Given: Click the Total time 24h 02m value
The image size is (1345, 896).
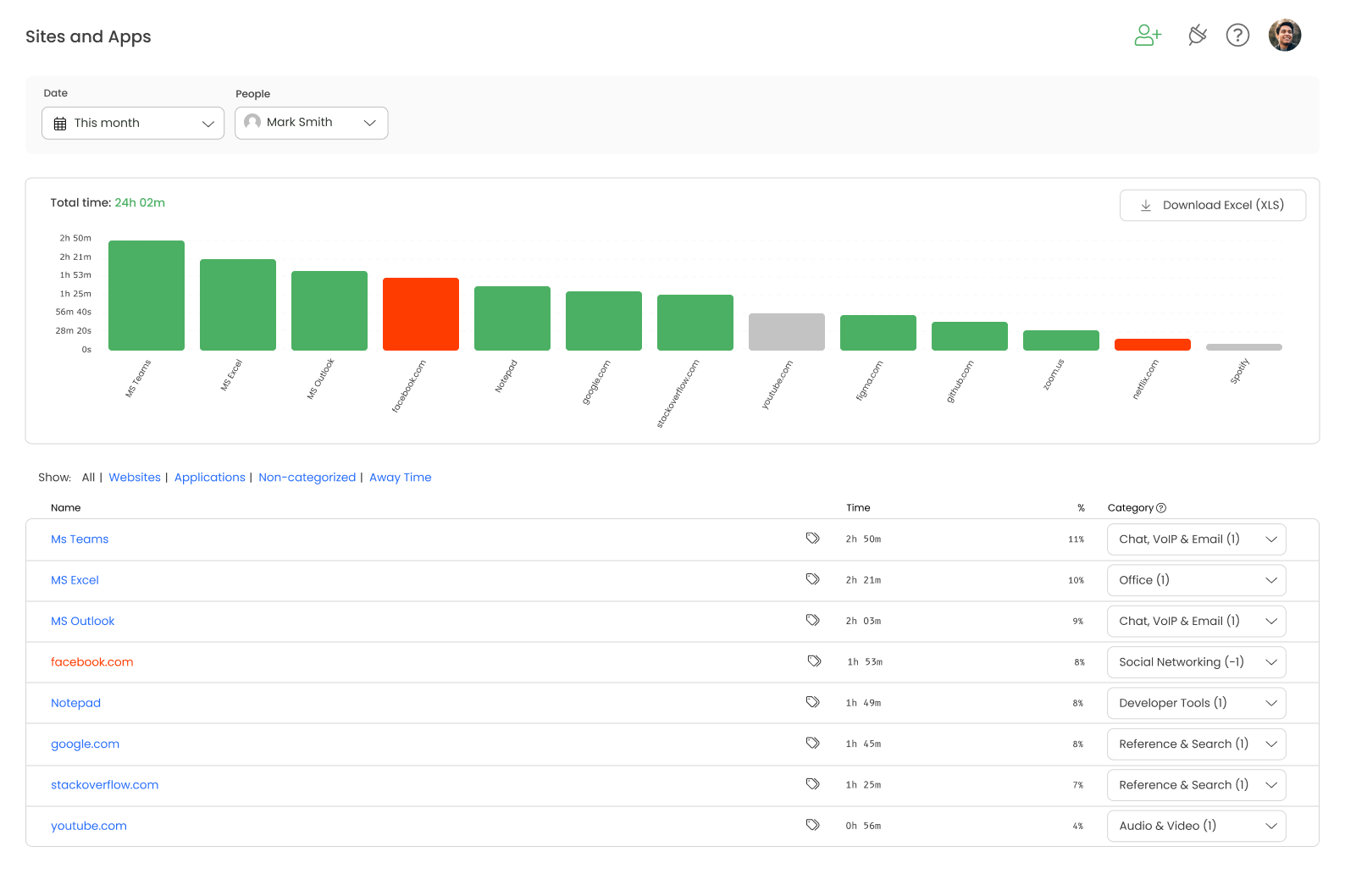Looking at the screenshot, I should (140, 203).
